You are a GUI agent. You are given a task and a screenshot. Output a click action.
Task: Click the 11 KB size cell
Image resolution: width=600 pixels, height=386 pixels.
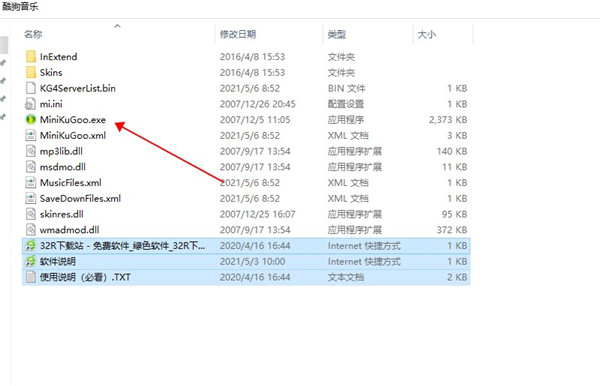[x=455, y=167]
